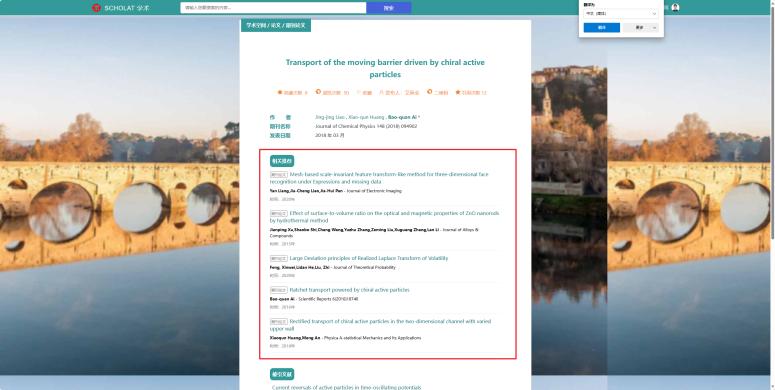Open the user avatar profile icon
This screenshot has height=390, width=775.
pos(675,7)
